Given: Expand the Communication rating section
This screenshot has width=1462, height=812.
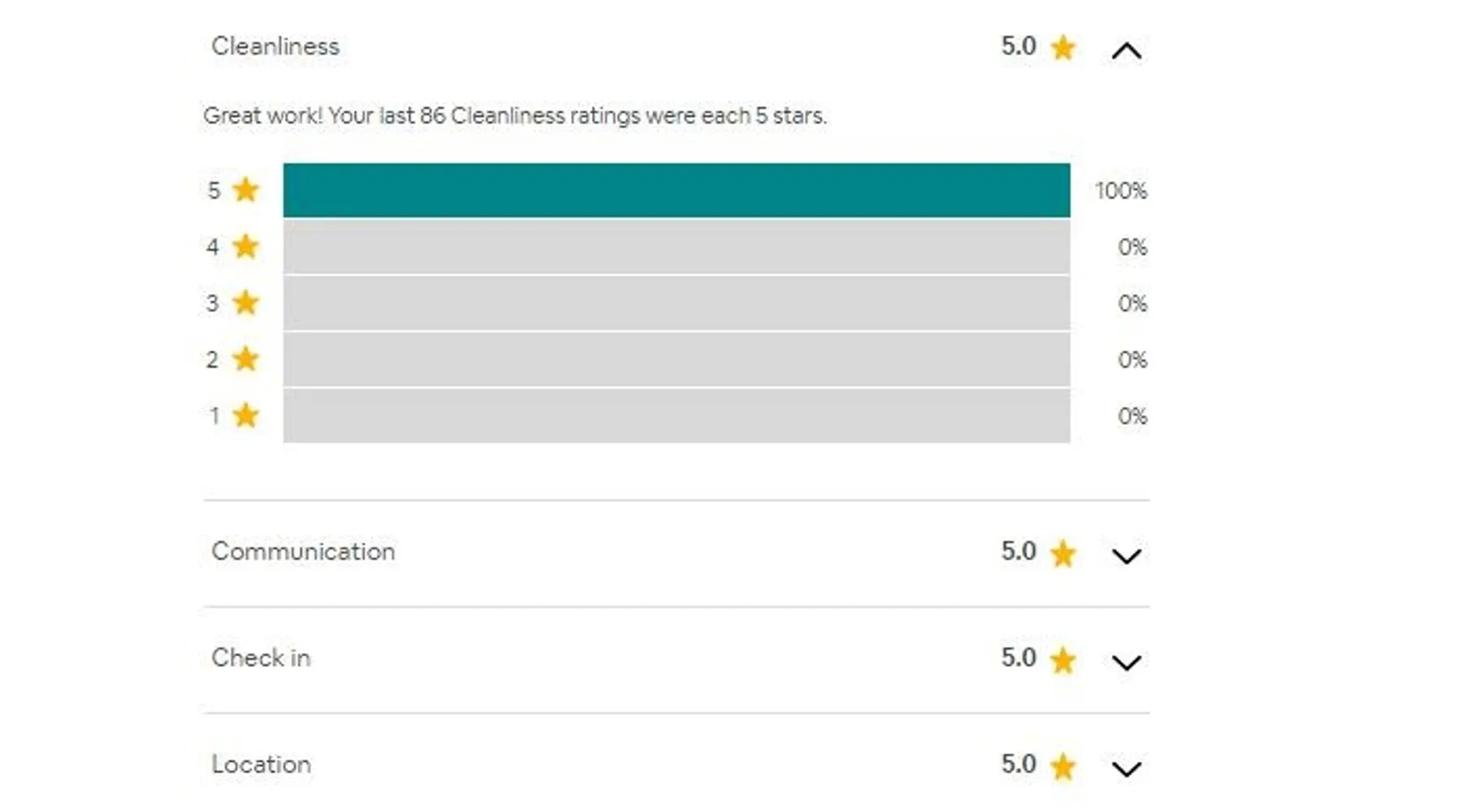Looking at the screenshot, I should pyautogui.click(x=1126, y=556).
